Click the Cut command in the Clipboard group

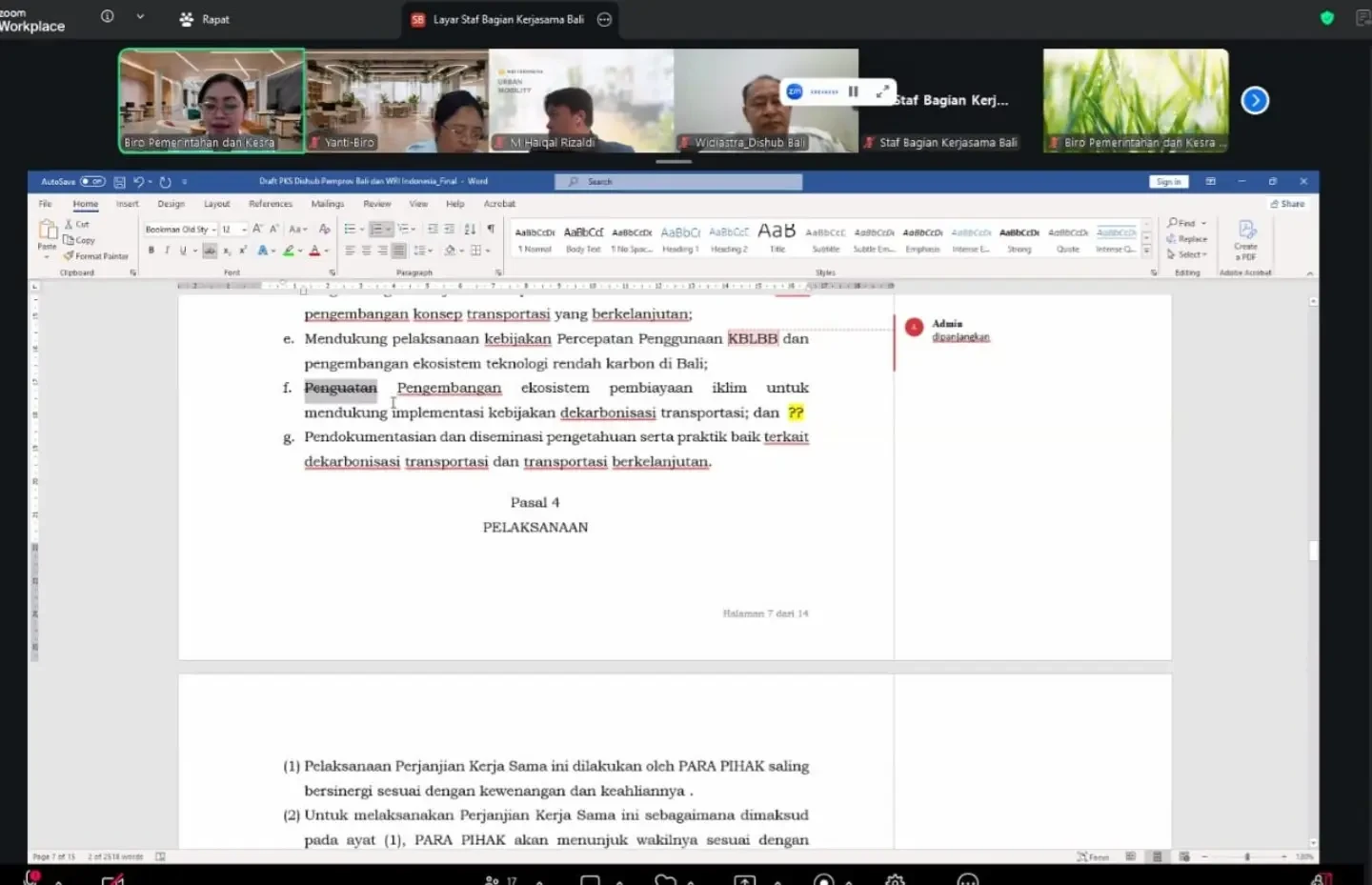pyautogui.click(x=77, y=225)
